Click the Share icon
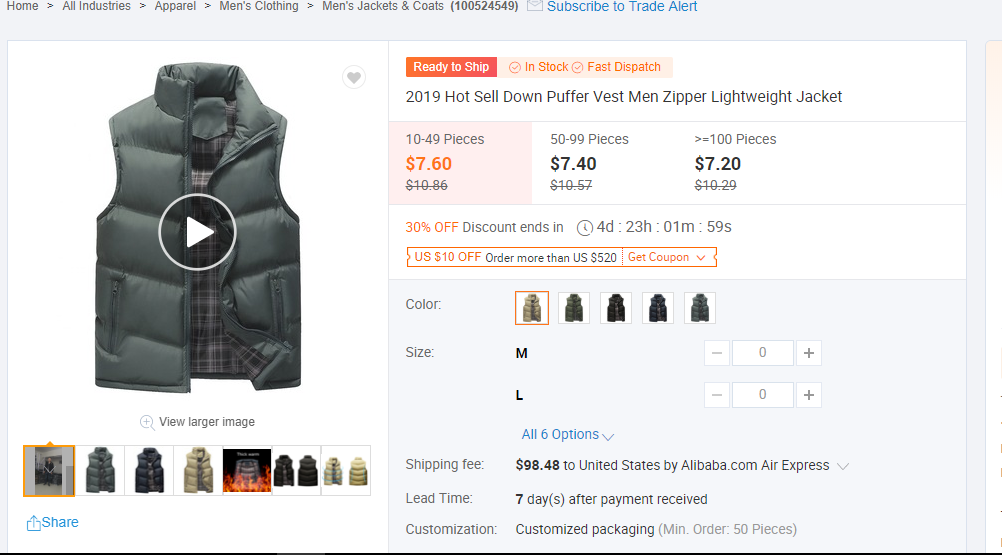Screen dimensions: 1002x555 [34, 523]
